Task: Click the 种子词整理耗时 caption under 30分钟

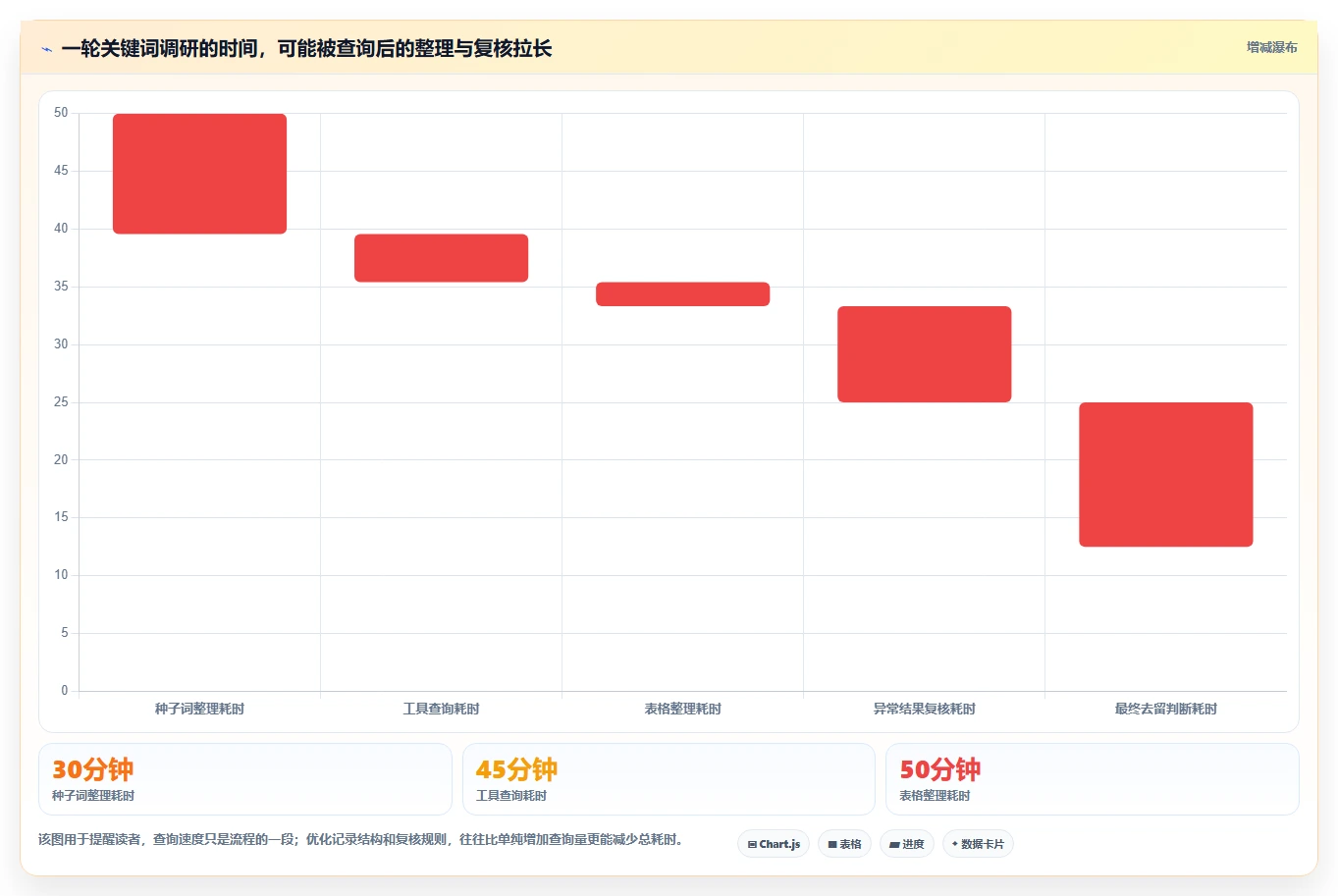Action: [x=93, y=796]
